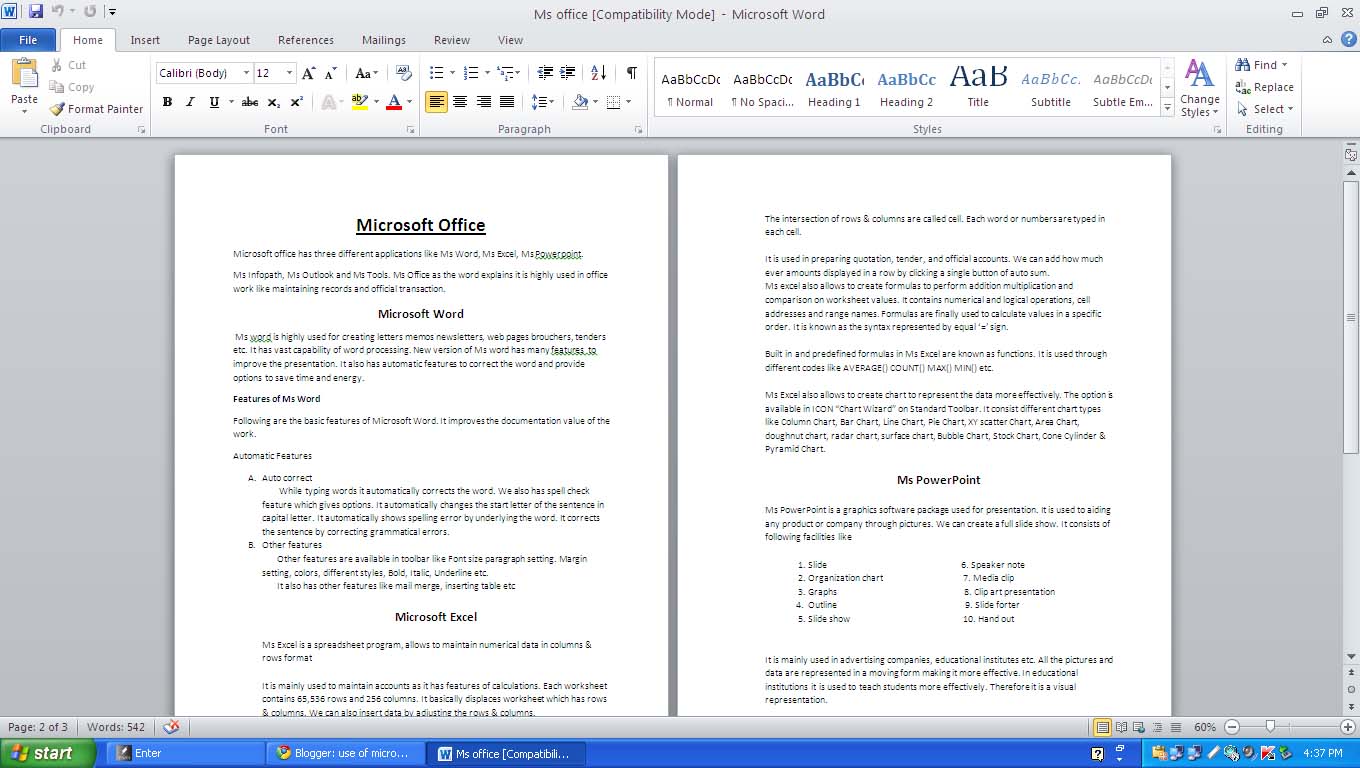The image size is (1360, 768).
Task: Switch to Outline view
Action: pos(1157,727)
